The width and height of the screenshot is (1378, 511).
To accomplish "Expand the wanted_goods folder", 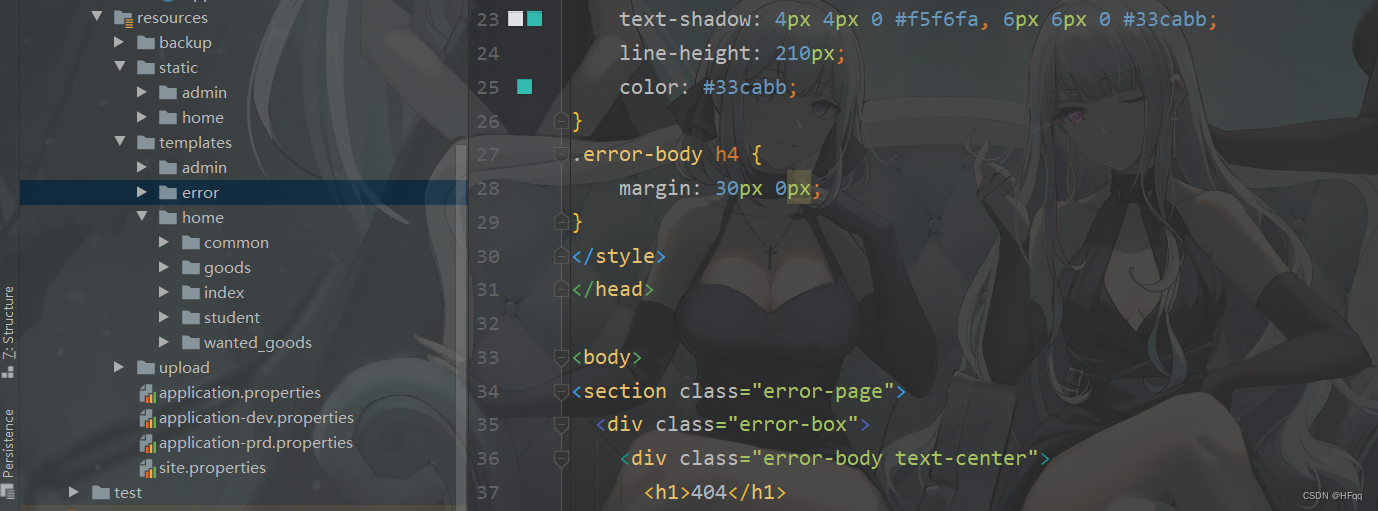I will [x=164, y=342].
